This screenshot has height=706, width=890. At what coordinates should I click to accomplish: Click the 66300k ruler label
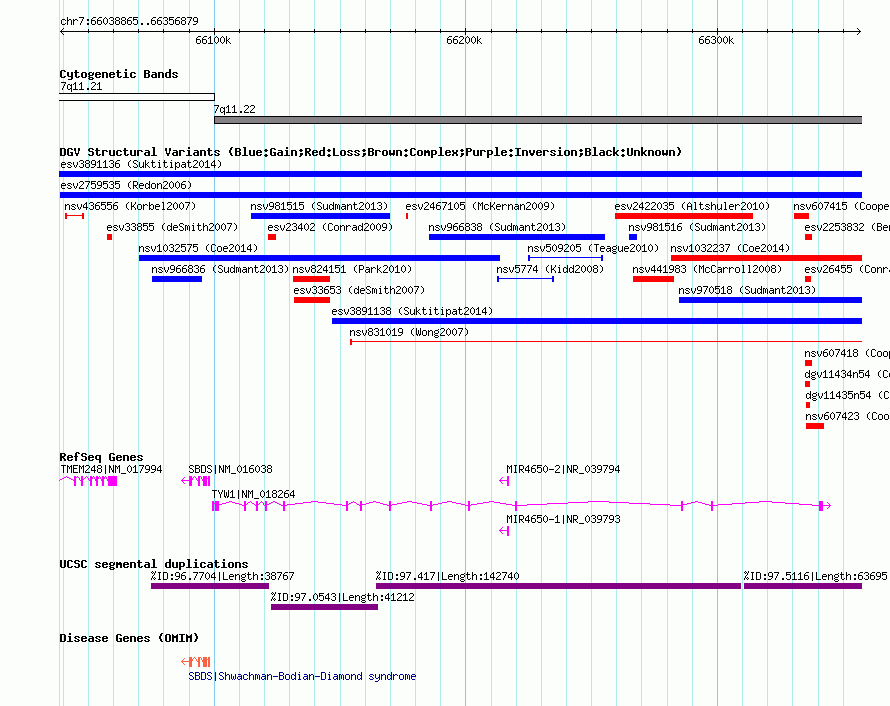click(716, 40)
